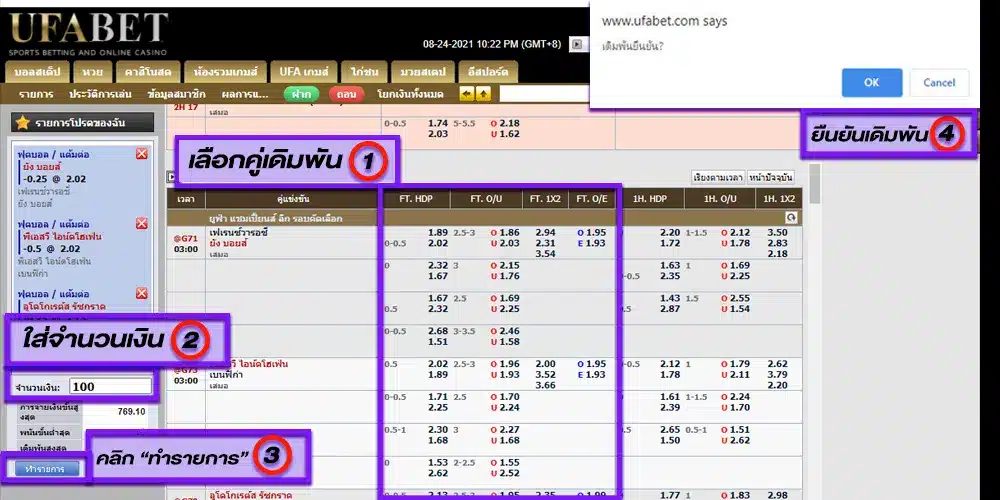Image resolution: width=1000 pixels, height=500 pixels.
Task: Remove the -0.5 @ 2.02 bet slip with X
Action: [142, 223]
